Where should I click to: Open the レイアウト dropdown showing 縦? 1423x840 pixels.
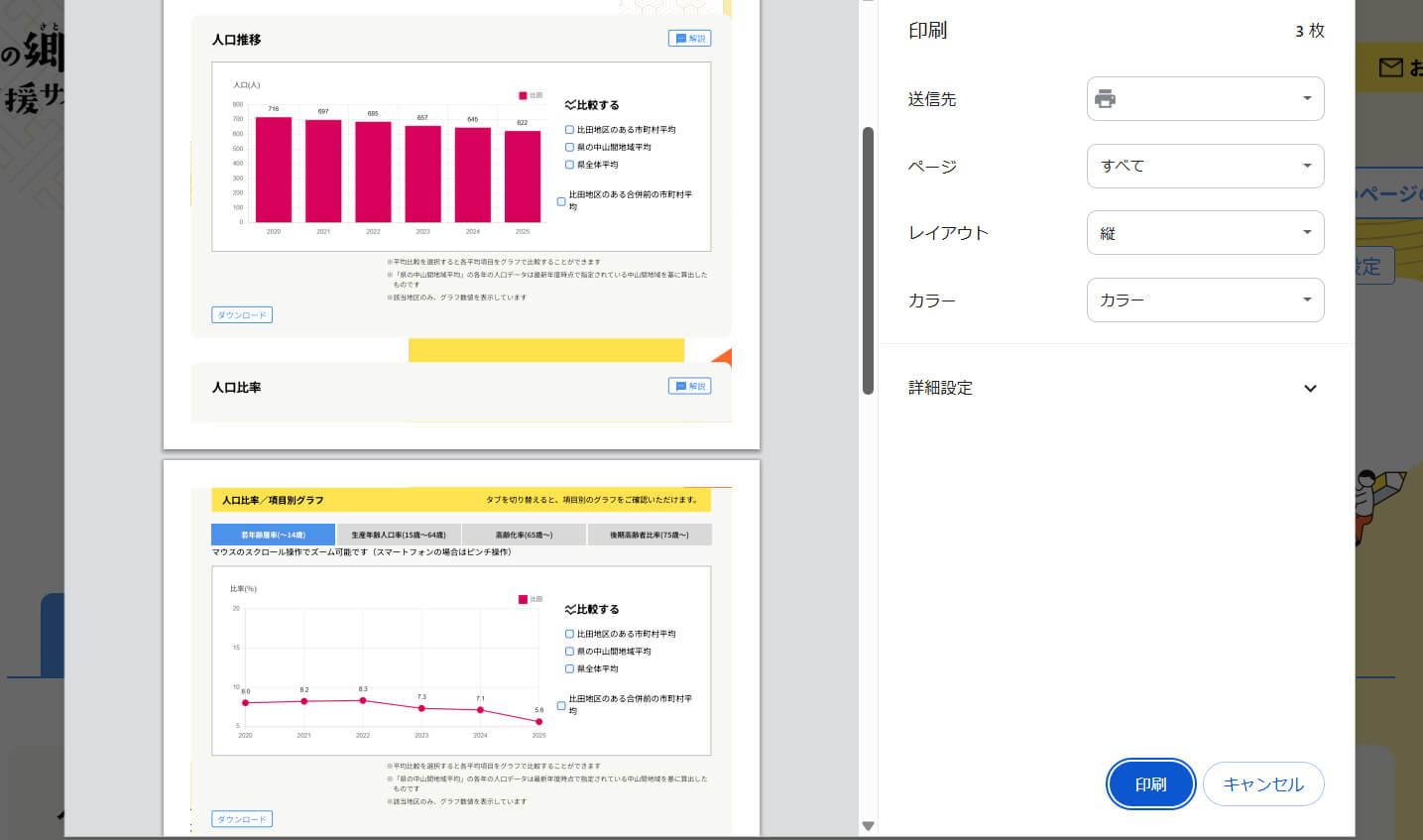point(1205,233)
